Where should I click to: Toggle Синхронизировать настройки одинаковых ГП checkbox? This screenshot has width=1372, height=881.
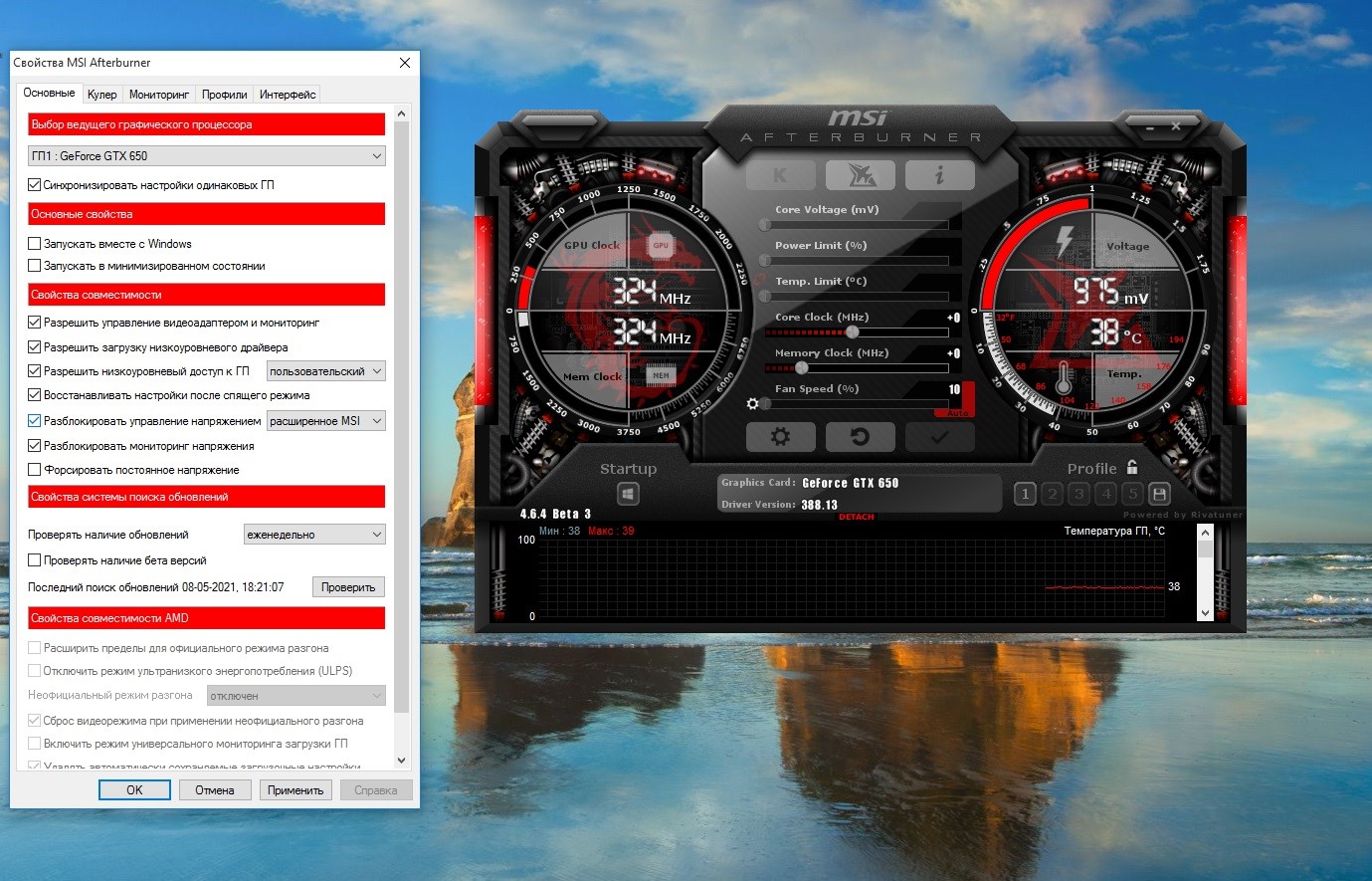(35, 185)
